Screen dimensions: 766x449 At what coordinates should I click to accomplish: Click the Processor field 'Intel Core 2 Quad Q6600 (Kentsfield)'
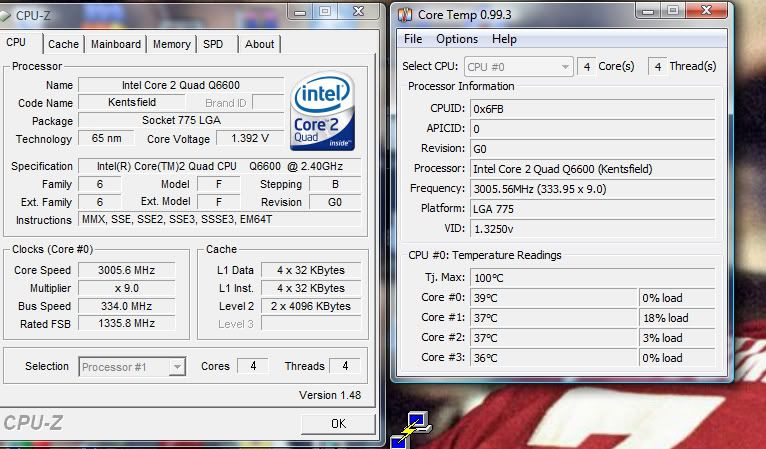pyautogui.click(x=593, y=169)
